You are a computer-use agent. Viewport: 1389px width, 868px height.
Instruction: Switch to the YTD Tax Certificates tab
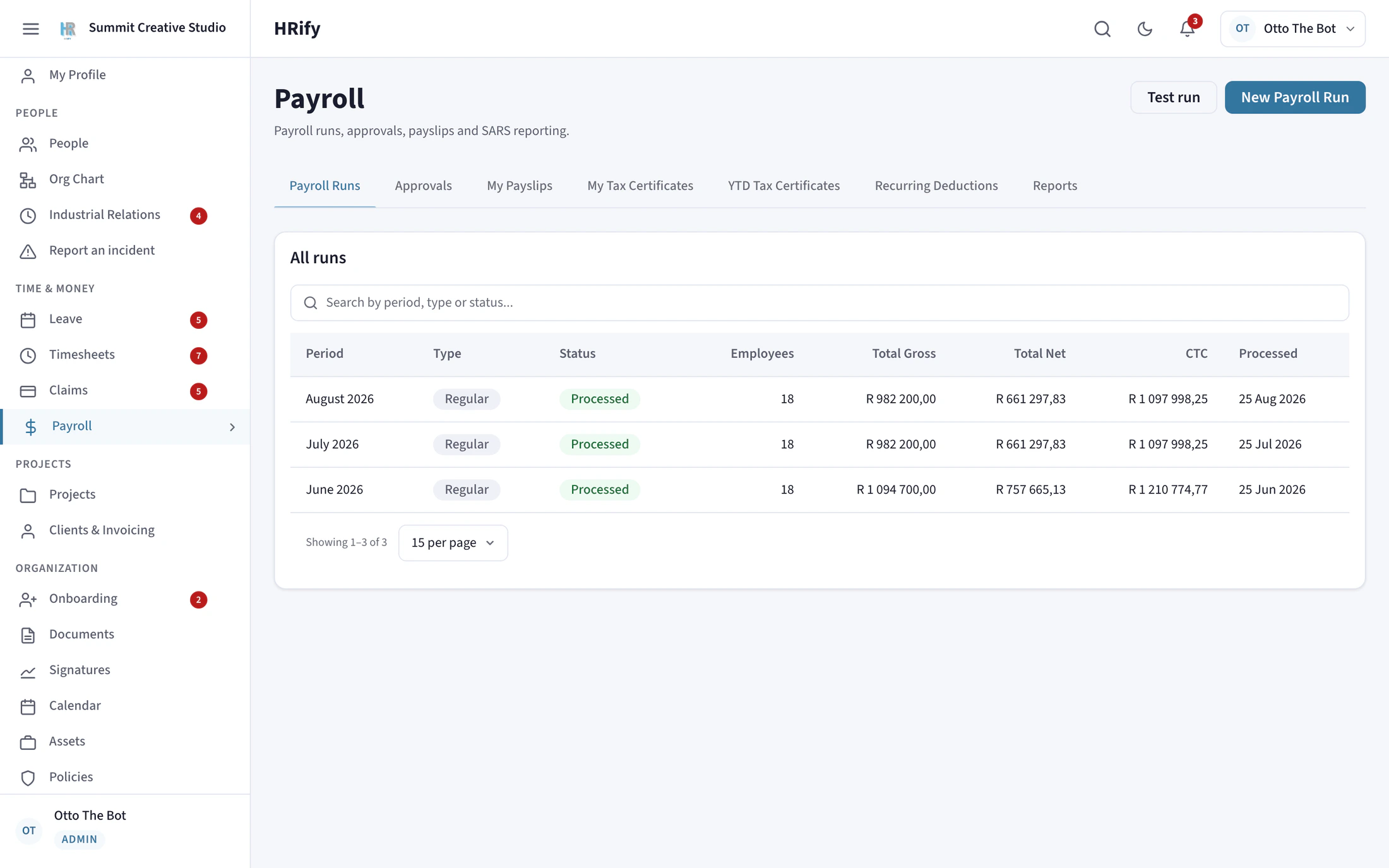[784, 186]
